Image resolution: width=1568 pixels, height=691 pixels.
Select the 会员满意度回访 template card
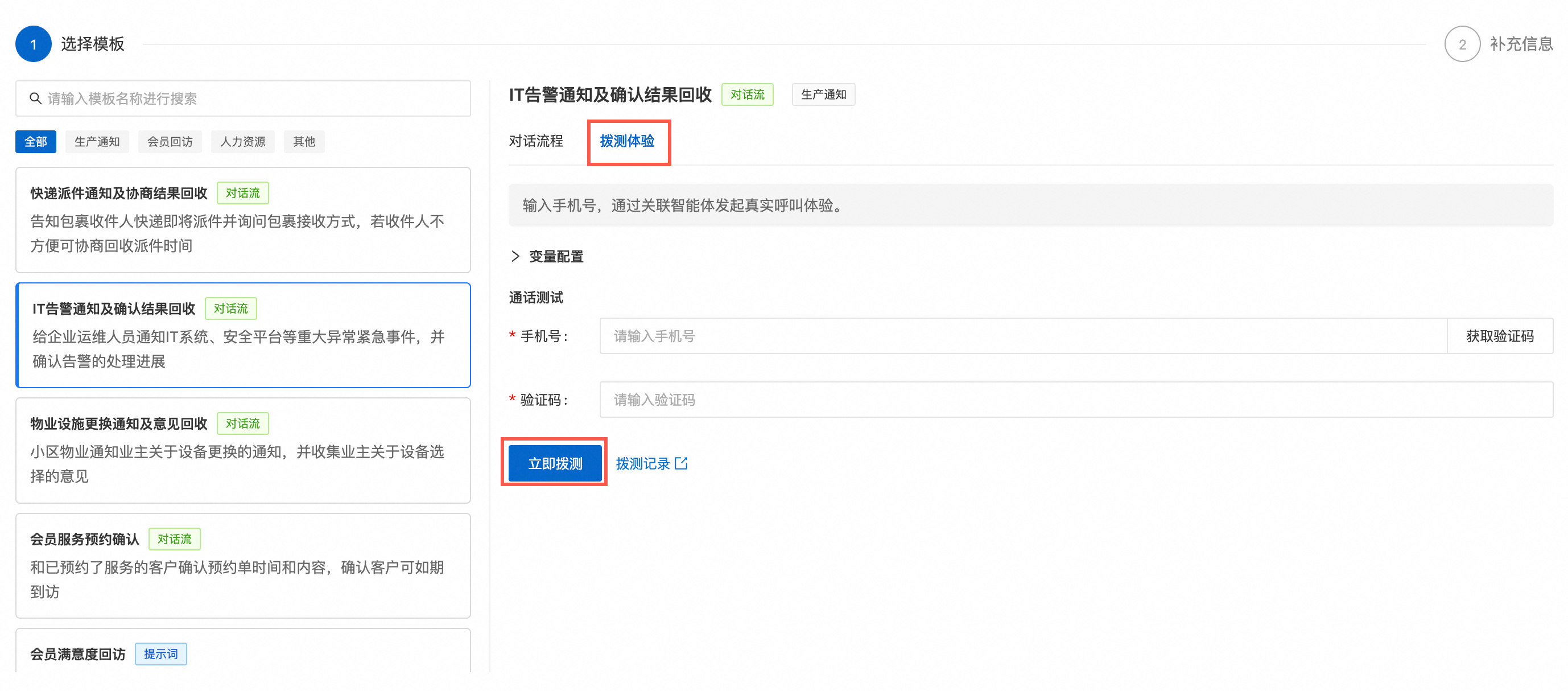(x=244, y=651)
